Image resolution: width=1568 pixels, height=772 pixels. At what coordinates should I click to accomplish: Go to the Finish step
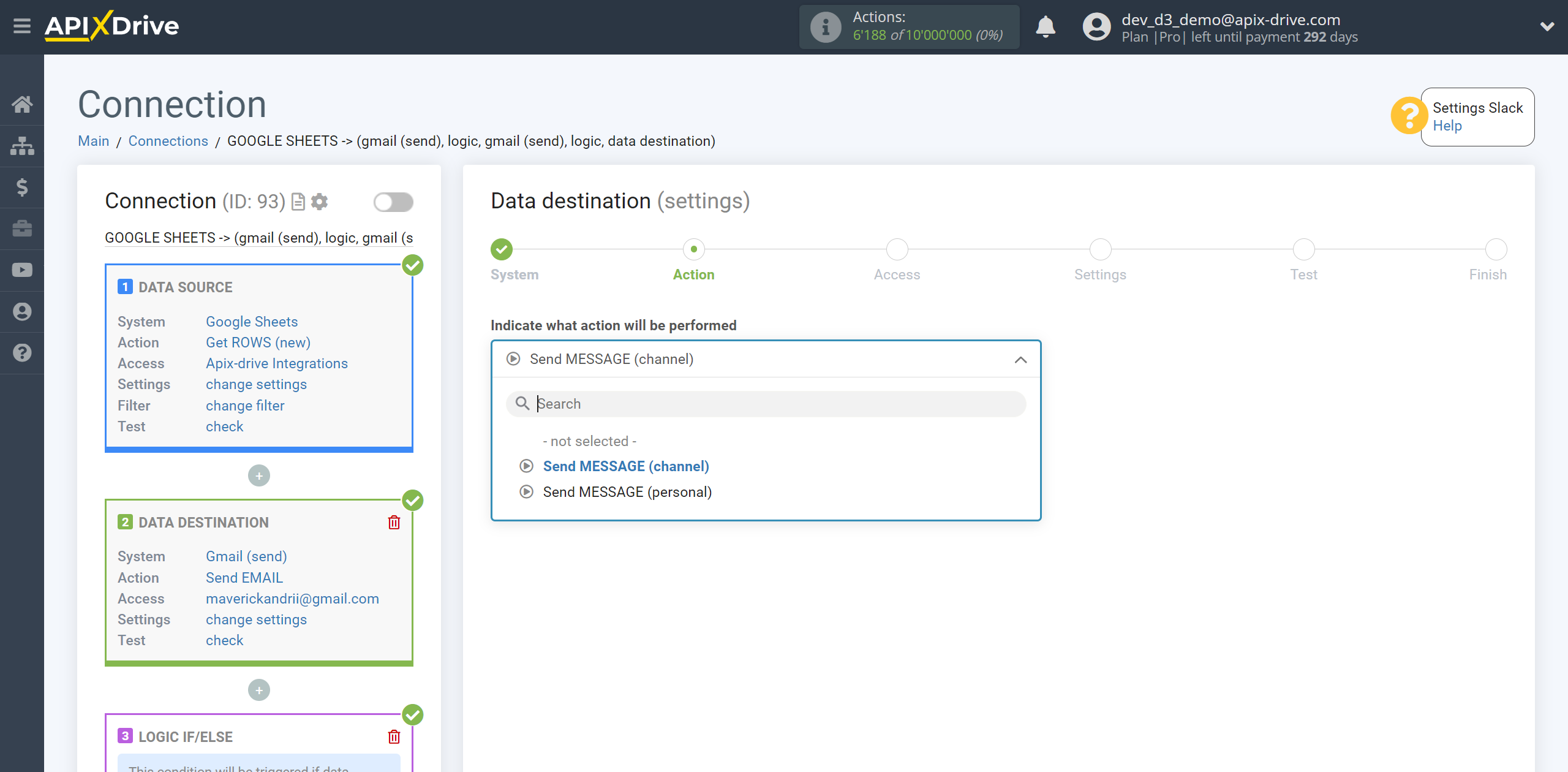point(1496,249)
